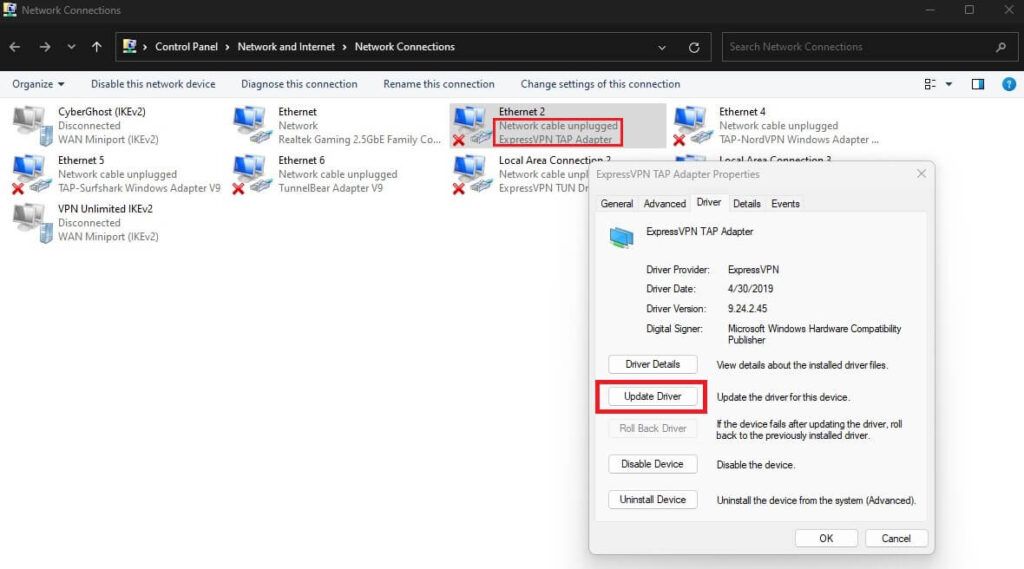Select the CyberGhost (IKEv2) connection icon
The width and height of the screenshot is (1024, 569).
[33, 125]
